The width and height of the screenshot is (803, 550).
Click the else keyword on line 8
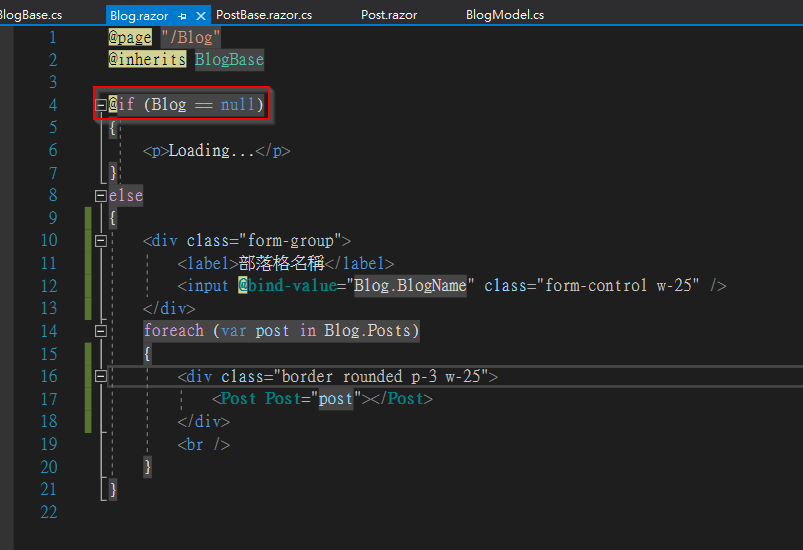(x=126, y=195)
